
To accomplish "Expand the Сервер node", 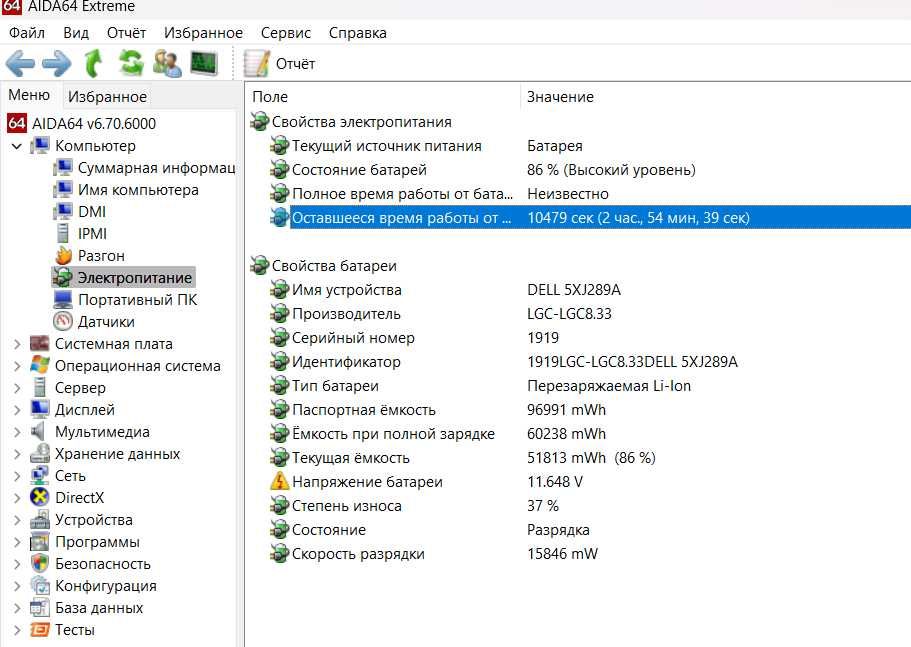I will tap(17, 388).
